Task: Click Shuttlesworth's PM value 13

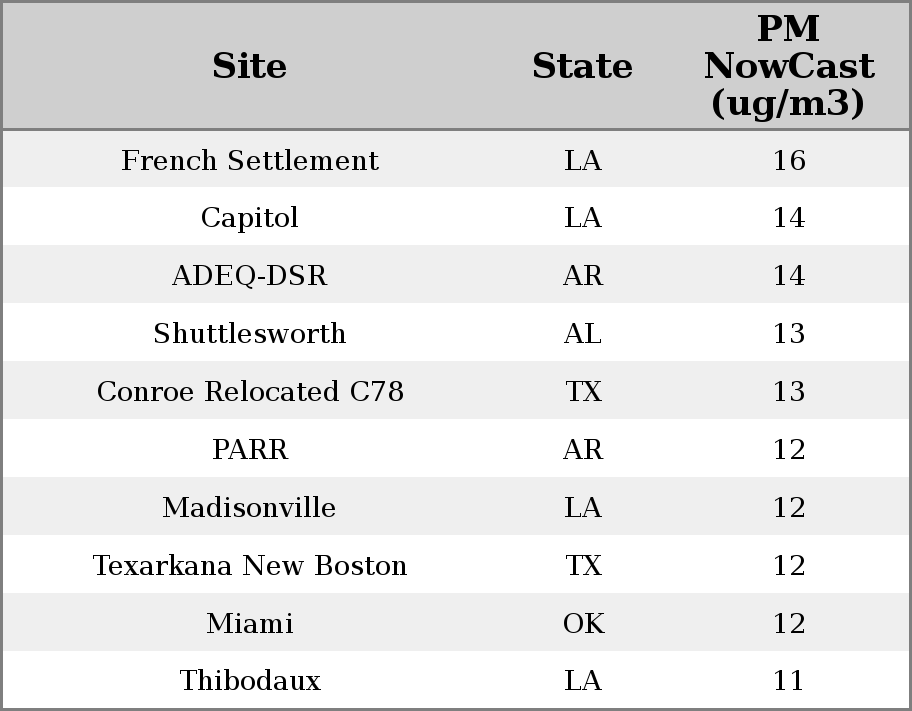Action: [x=789, y=333]
